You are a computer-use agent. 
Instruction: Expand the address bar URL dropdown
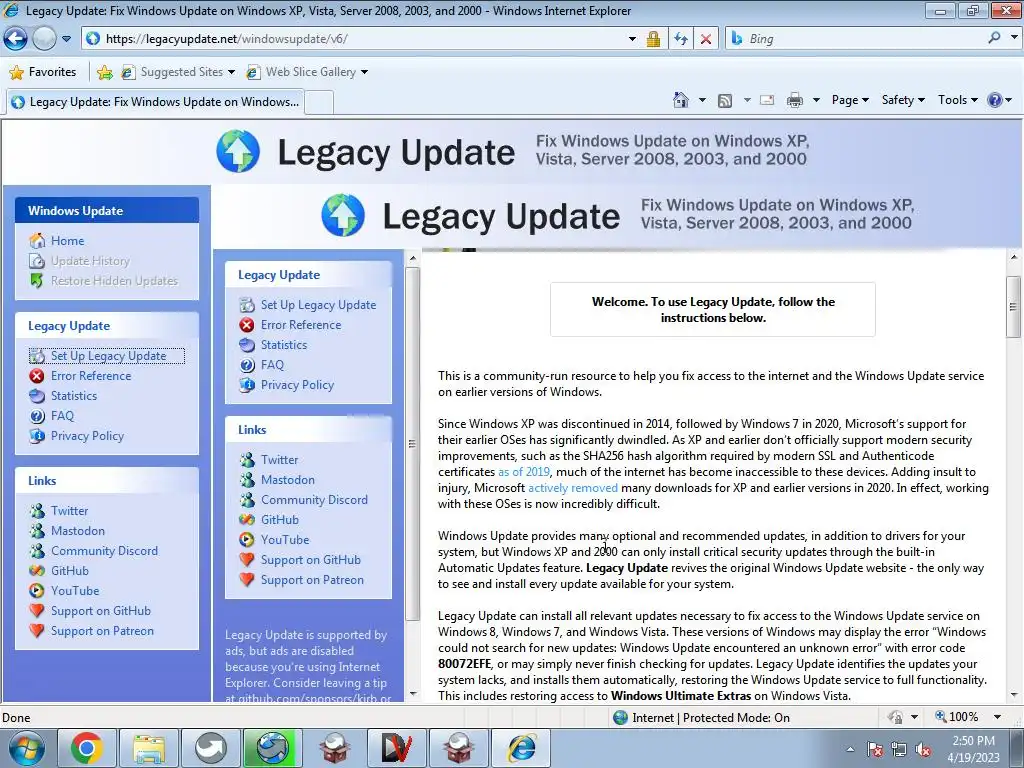632,39
